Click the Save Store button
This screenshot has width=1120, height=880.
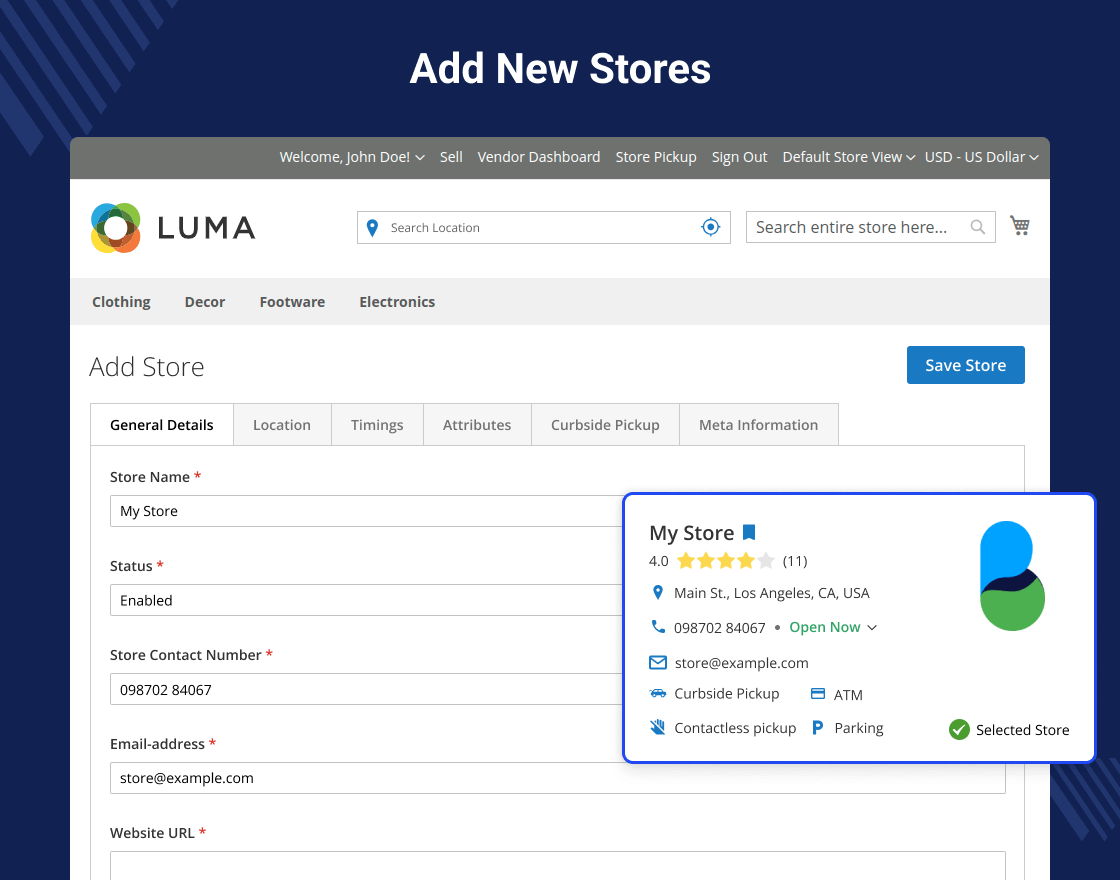click(x=966, y=365)
